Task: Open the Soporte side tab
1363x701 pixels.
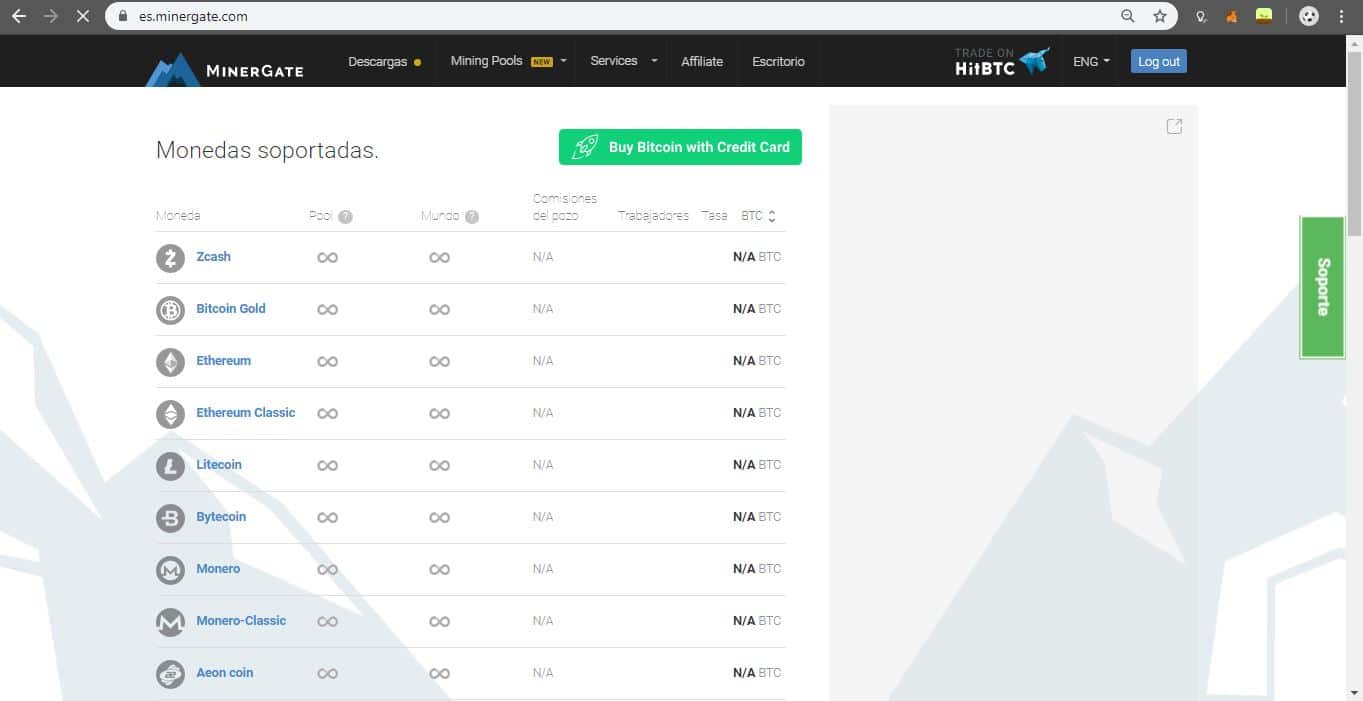Action: (1322, 287)
